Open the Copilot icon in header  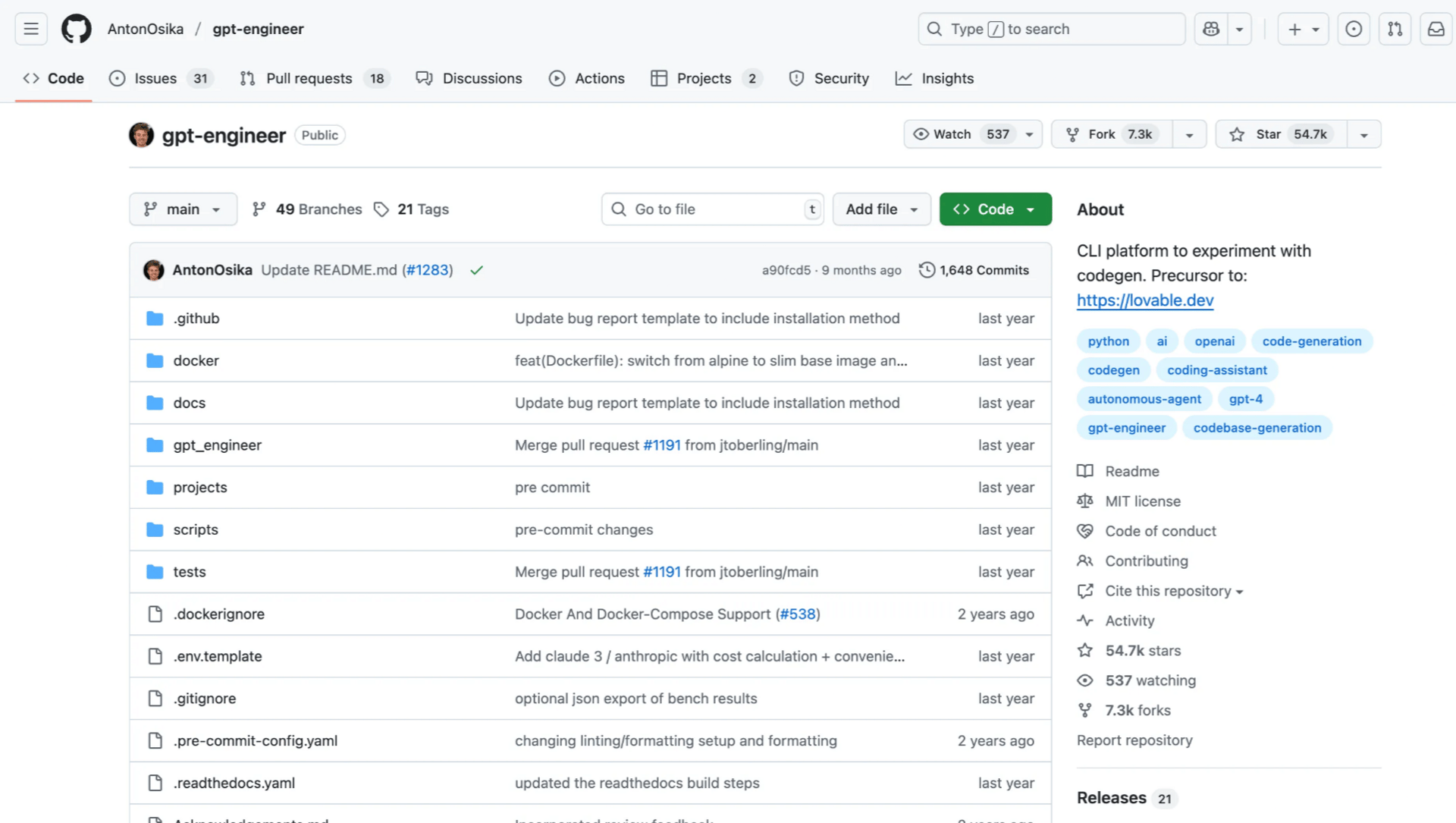click(x=1211, y=29)
